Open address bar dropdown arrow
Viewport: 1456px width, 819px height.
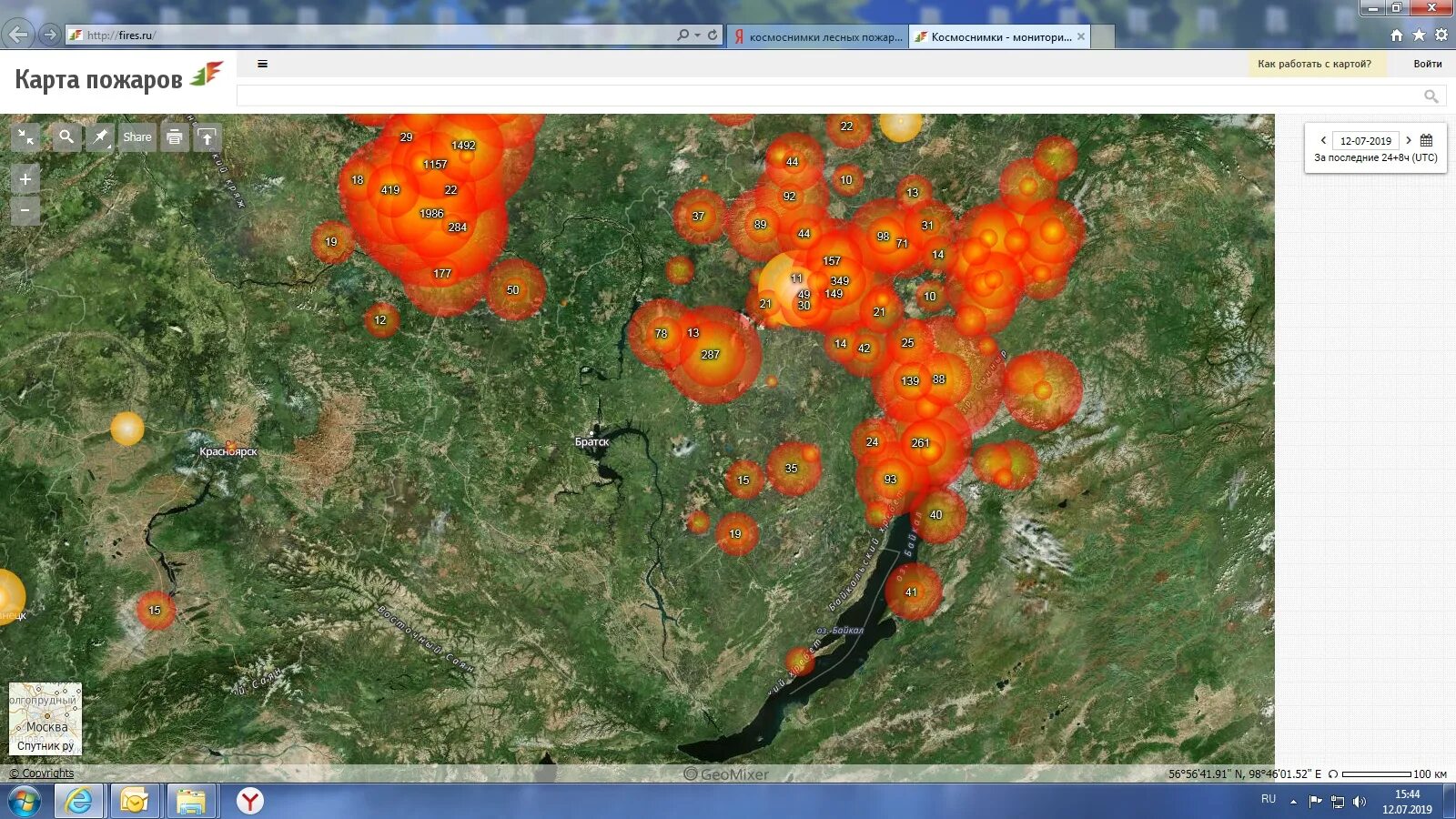point(697,35)
